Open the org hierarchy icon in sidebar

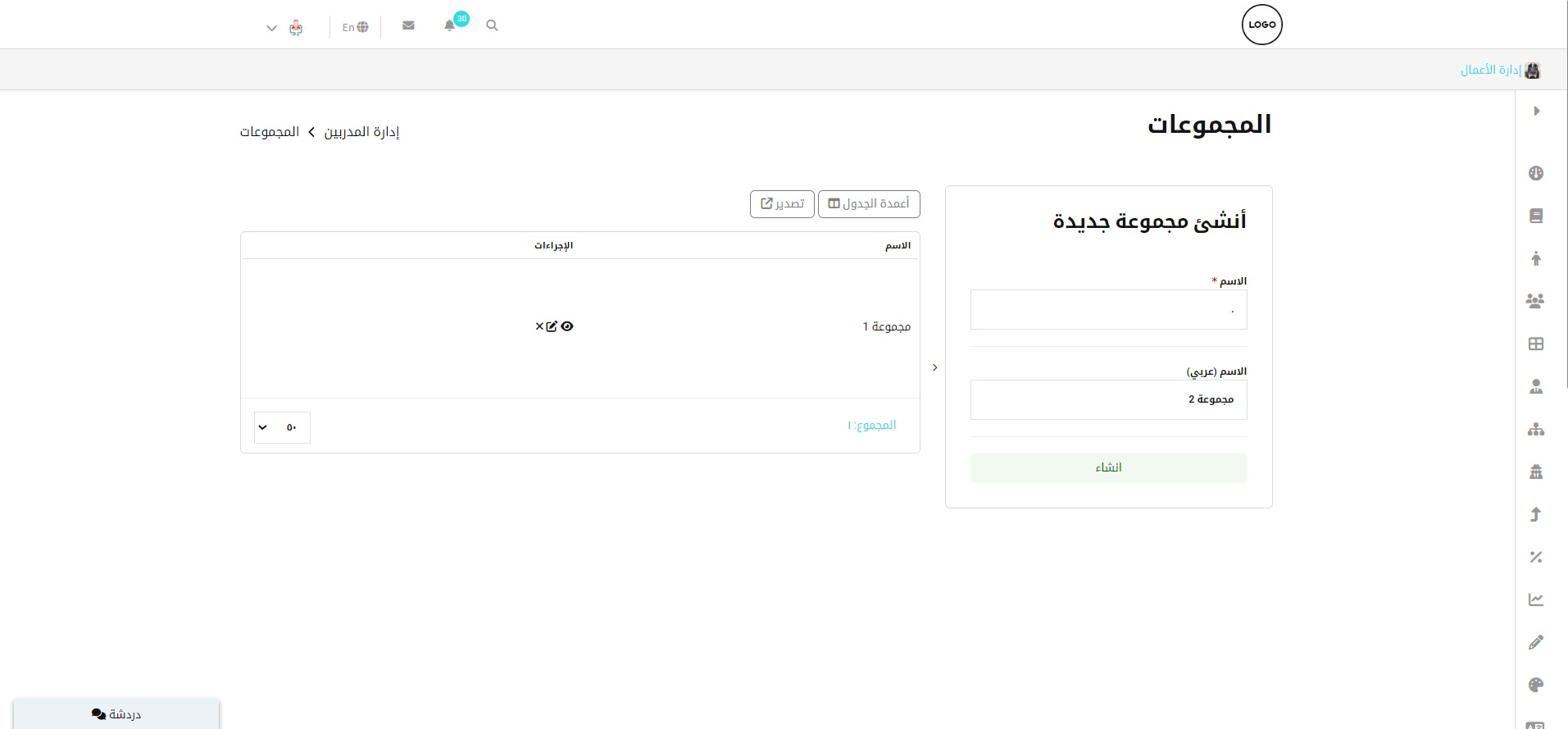coord(1535,429)
